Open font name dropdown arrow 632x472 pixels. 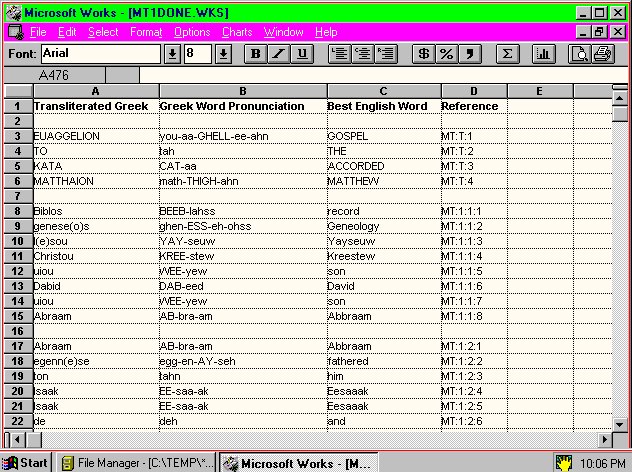(x=172, y=54)
